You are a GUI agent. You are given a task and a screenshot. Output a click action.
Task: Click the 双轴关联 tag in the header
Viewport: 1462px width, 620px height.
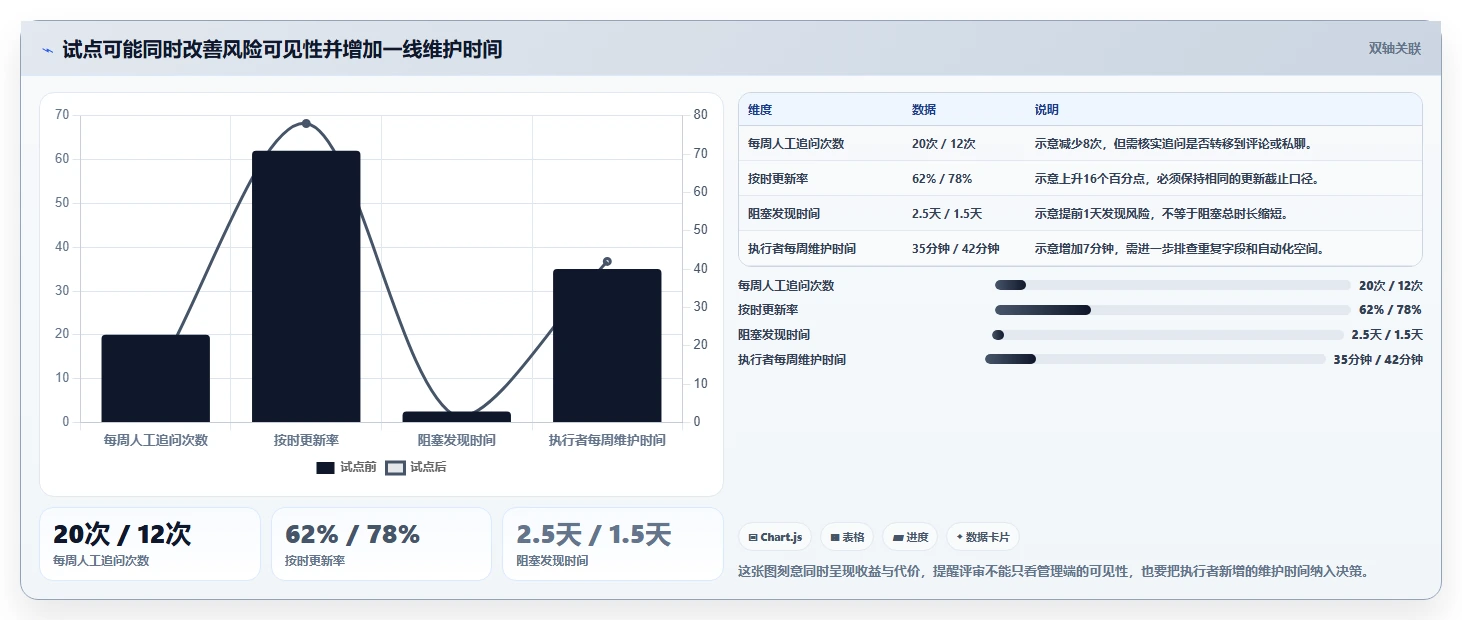[1394, 49]
